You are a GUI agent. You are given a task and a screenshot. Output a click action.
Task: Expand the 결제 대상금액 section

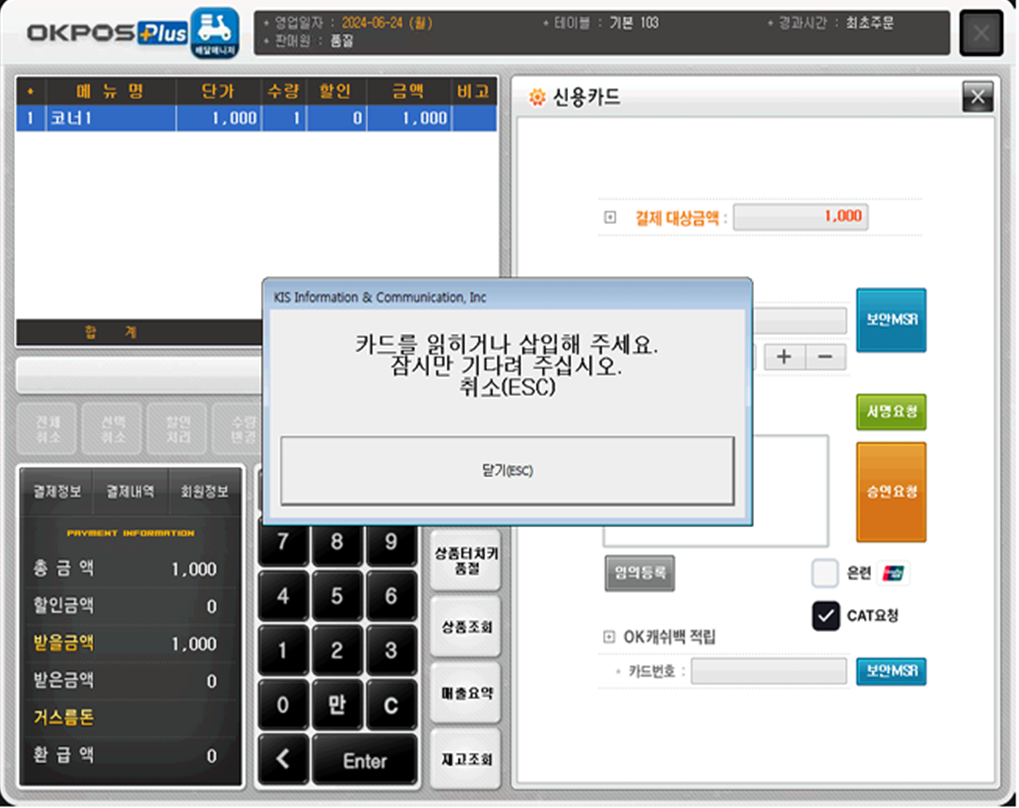(610, 217)
